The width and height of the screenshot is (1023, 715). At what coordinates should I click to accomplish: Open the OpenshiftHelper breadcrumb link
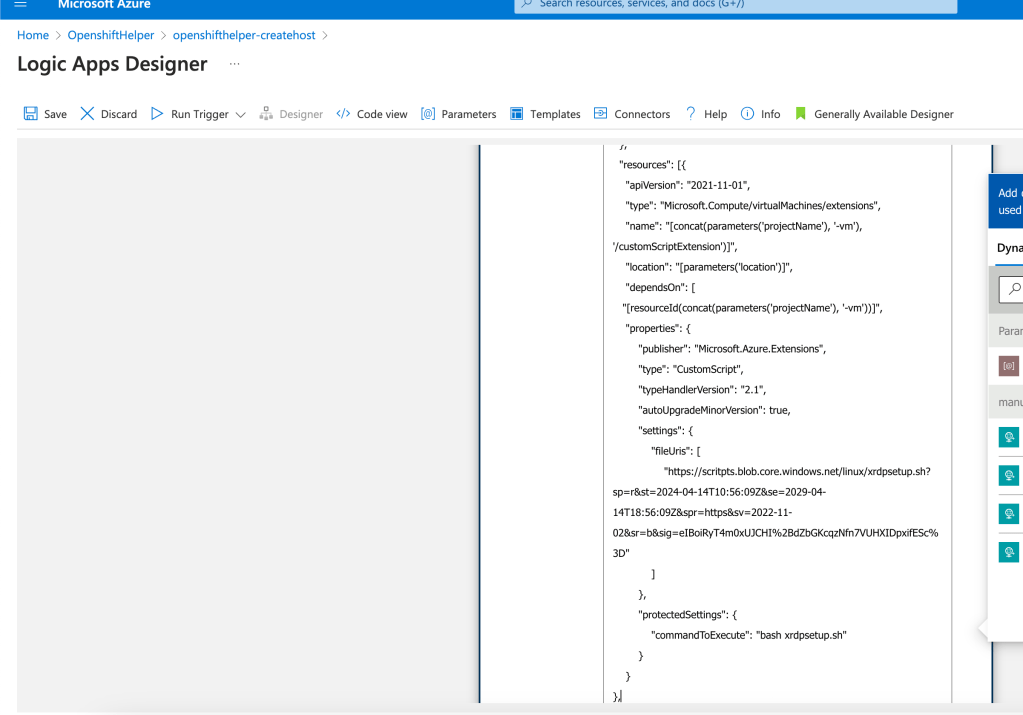(111, 35)
